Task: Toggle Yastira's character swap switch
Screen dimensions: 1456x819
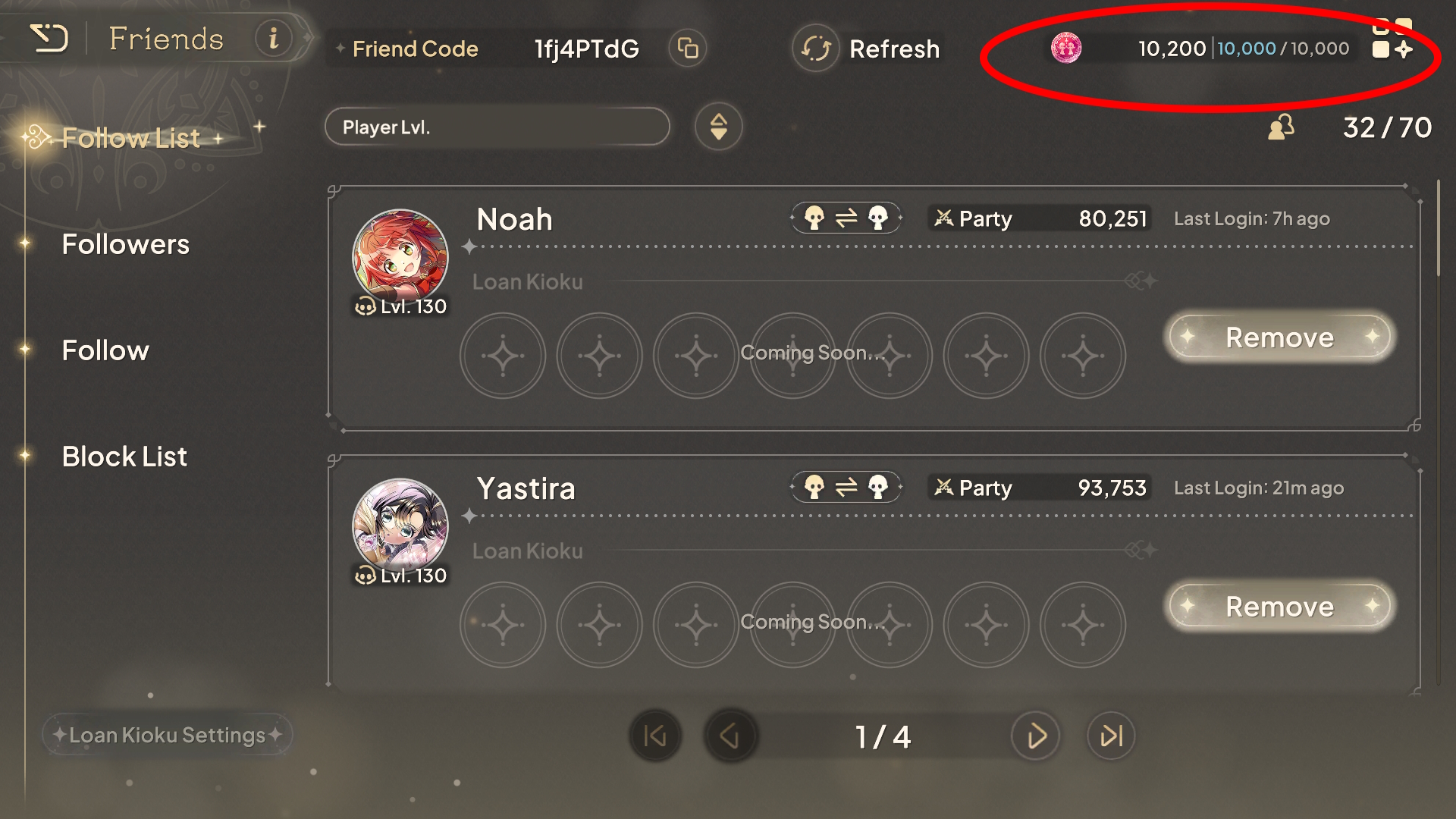Action: pyautogui.click(x=846, y=487)
